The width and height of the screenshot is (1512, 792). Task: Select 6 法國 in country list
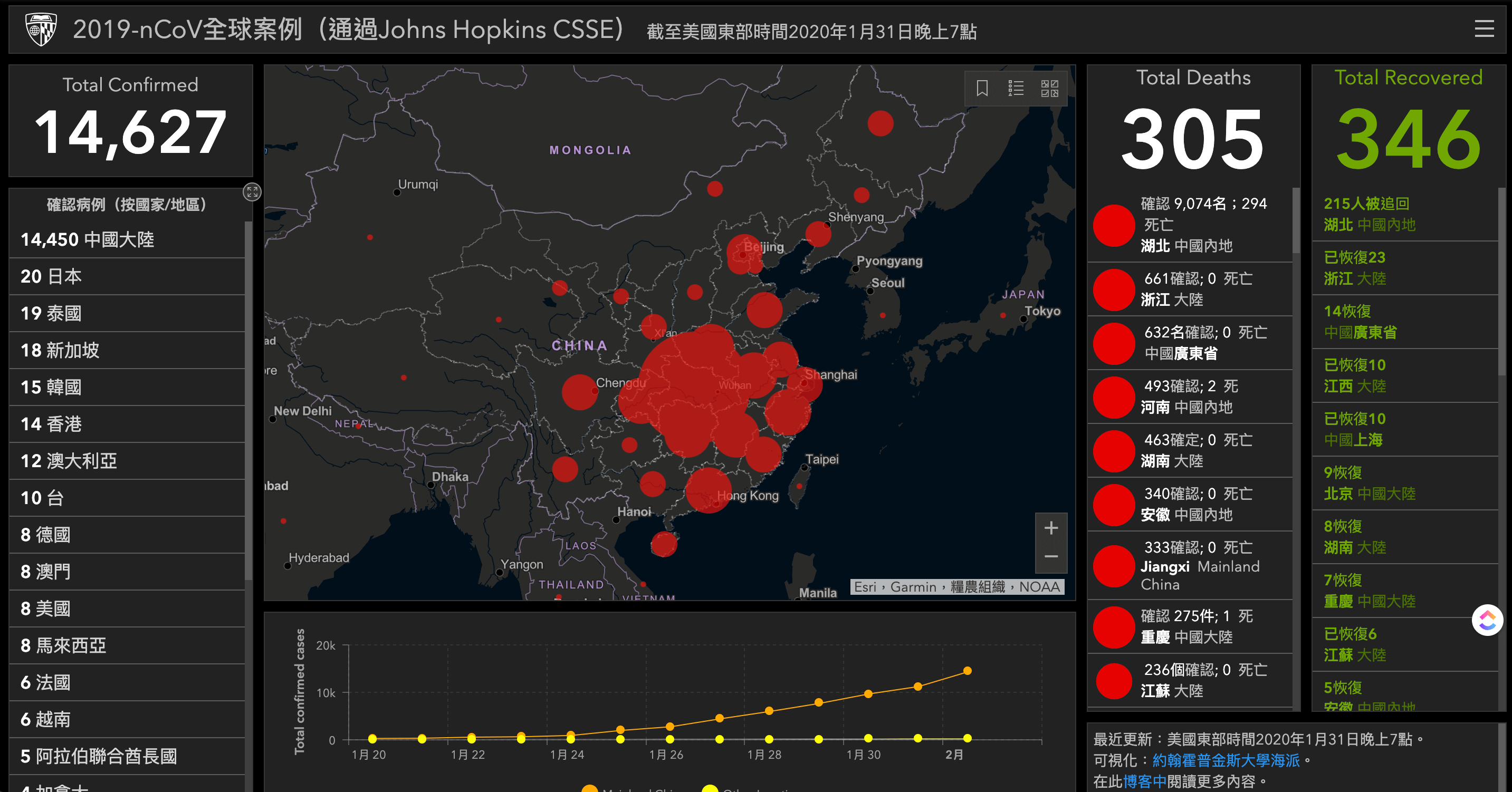127,683
